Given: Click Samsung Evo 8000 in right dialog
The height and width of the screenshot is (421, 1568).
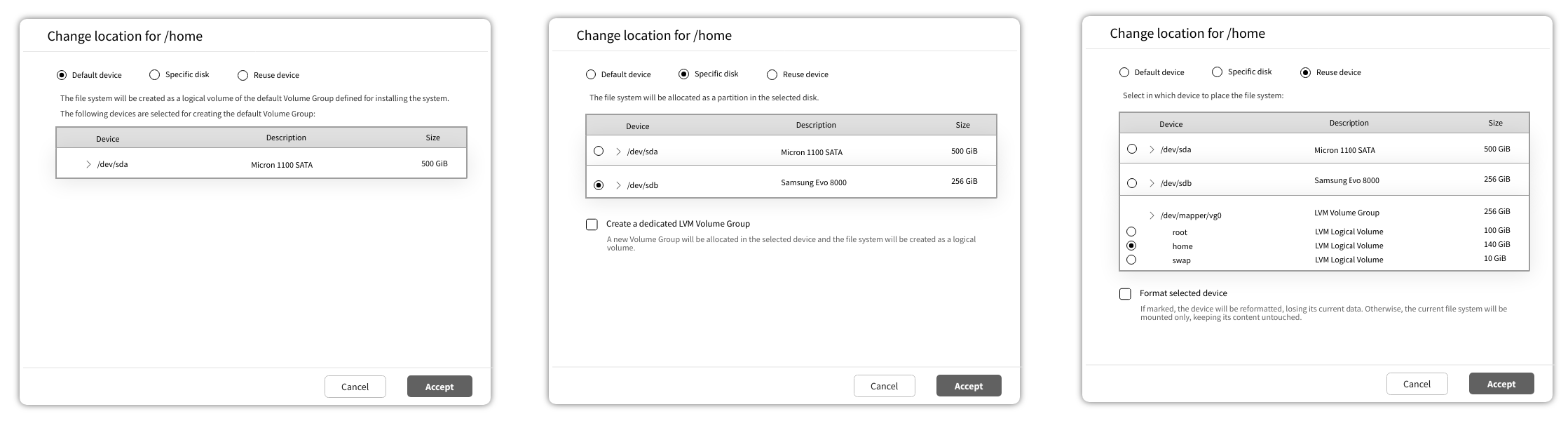Looking at the screenshot, I should (x=1347, y=180).
